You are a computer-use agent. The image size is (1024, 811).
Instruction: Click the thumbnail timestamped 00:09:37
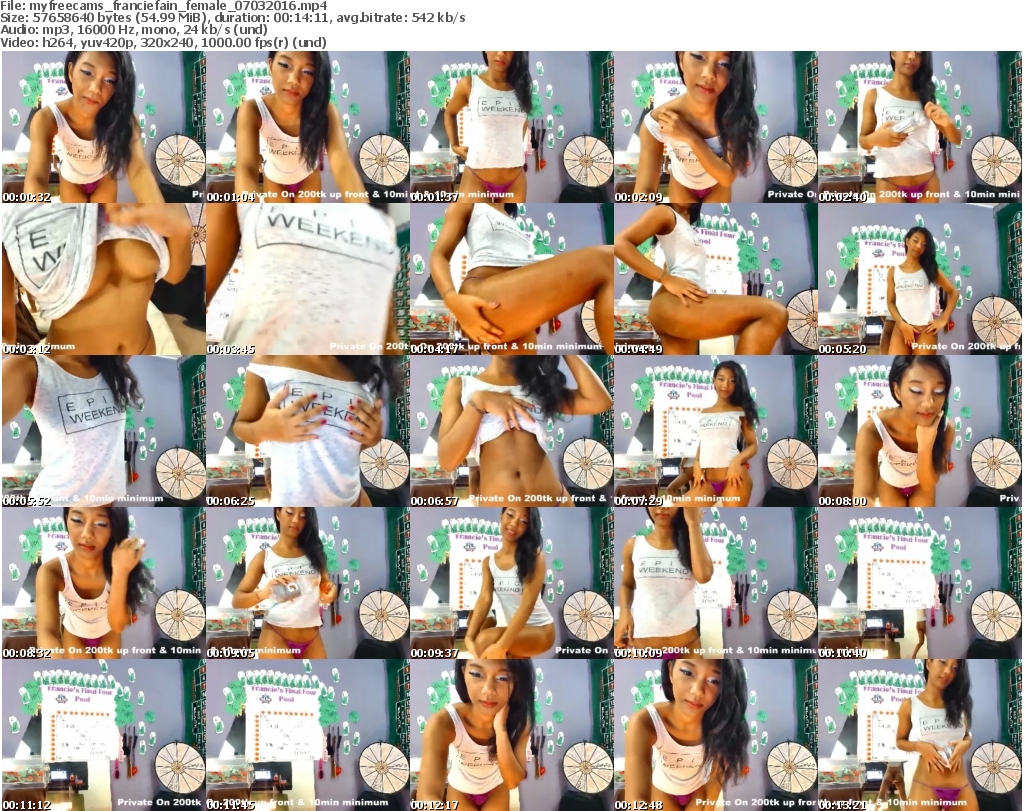pyautogui.click(x=510, y=583)
